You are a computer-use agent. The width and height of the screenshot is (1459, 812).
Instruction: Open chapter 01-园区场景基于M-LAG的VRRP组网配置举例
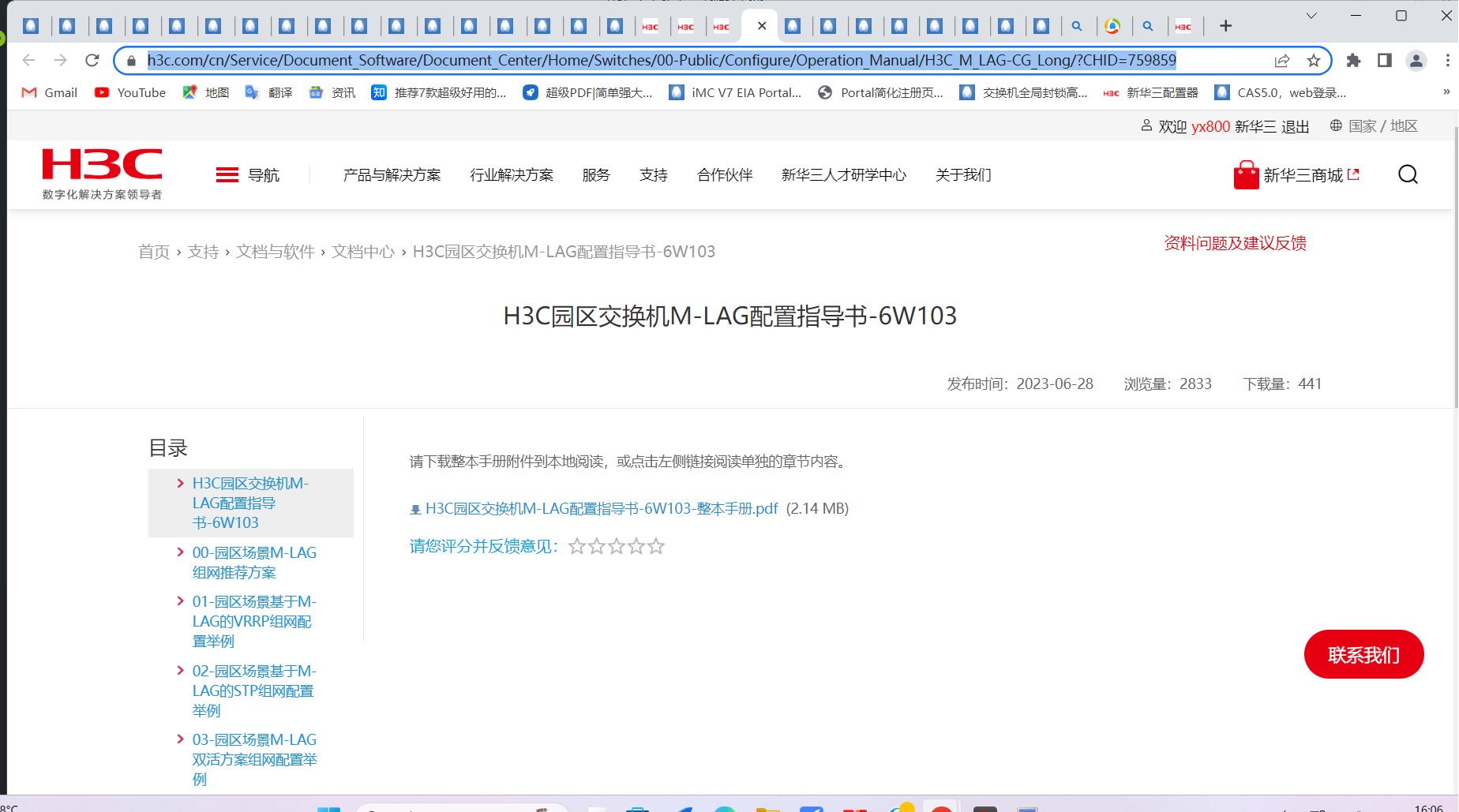click(x=254, y=622)
